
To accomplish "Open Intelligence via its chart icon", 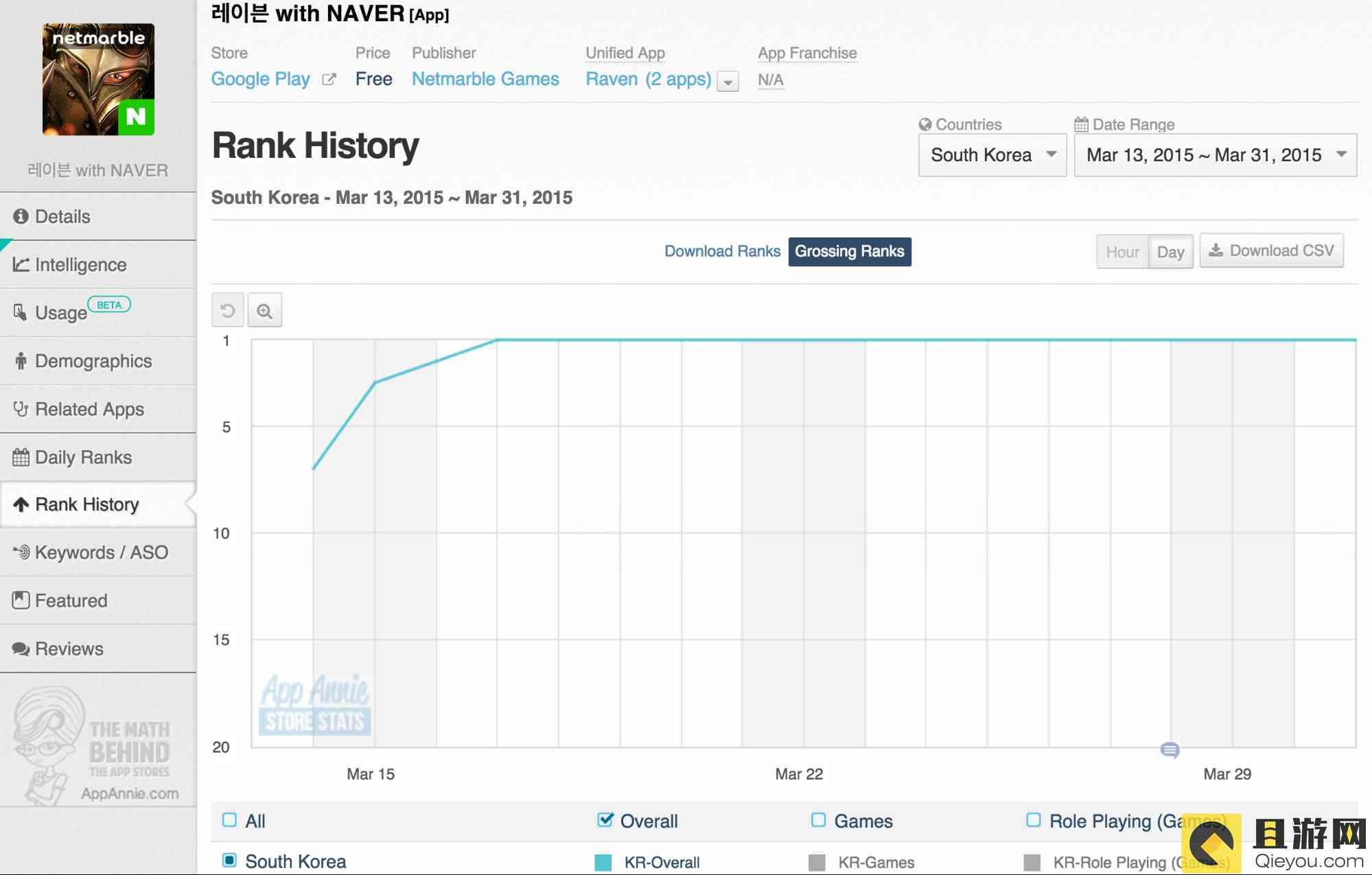I will pyautogui.click(x=21, y=264).
